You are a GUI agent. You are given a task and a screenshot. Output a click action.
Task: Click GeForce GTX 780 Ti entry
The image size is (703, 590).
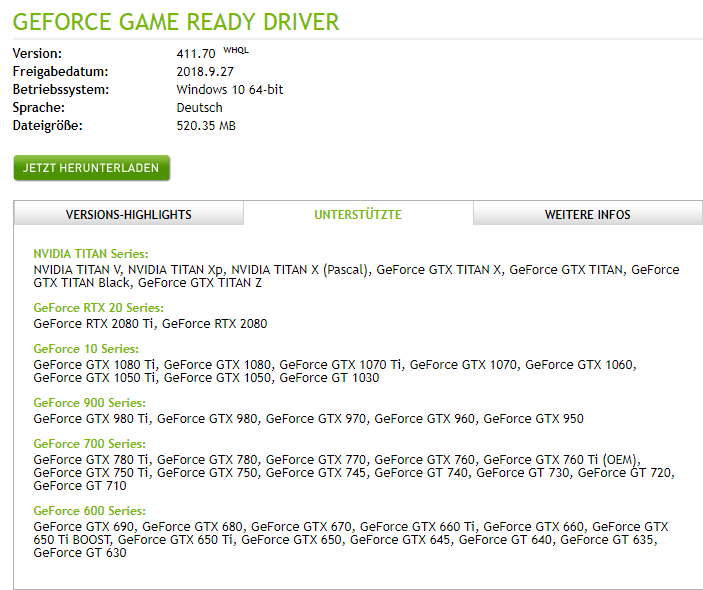91,460
